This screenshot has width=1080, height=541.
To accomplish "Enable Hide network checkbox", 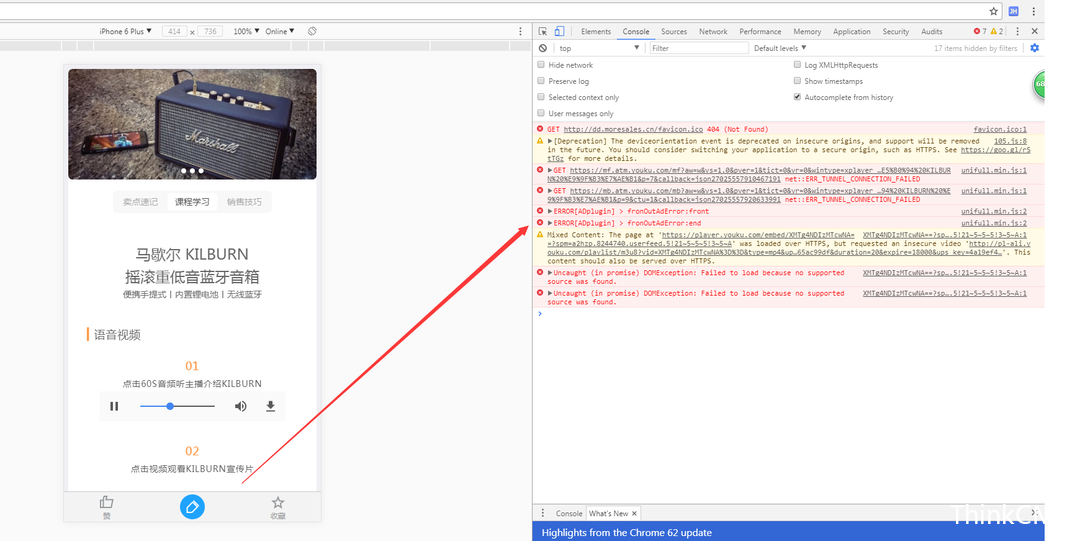I will (x=541, y=64).
